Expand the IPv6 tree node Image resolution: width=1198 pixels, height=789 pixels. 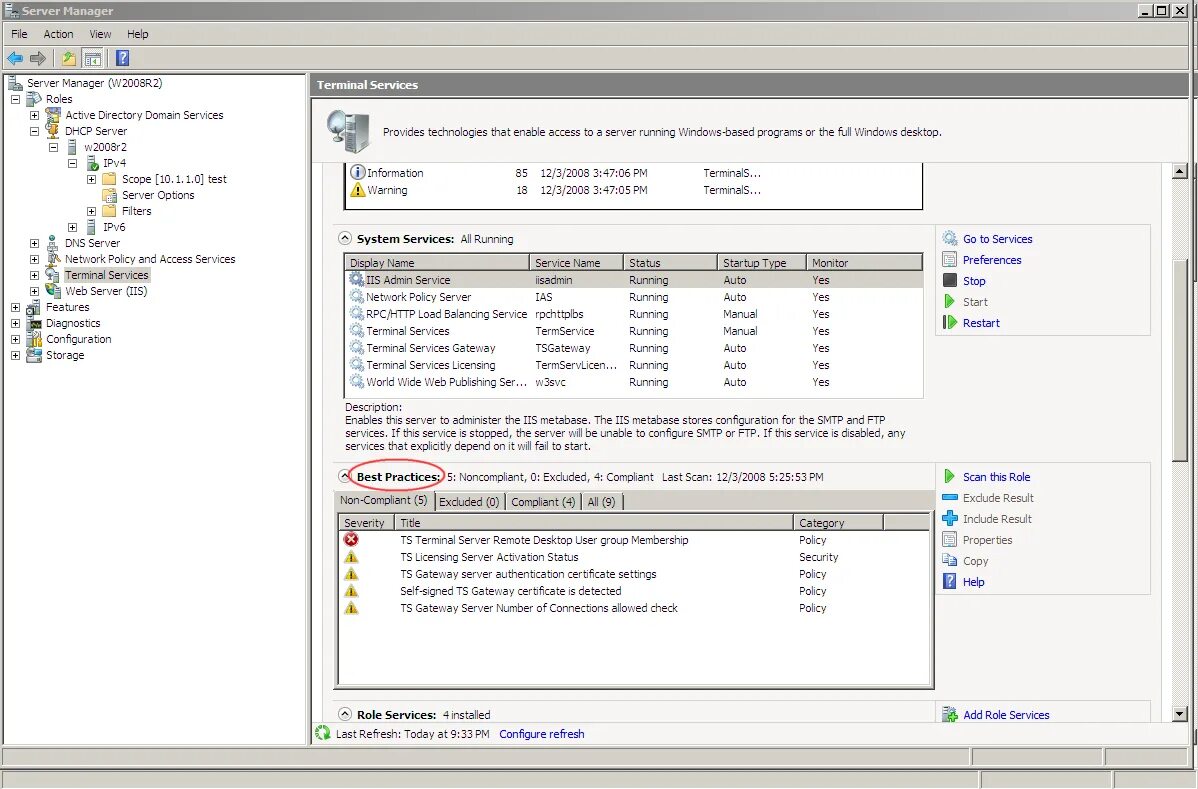tap(73, 228)
